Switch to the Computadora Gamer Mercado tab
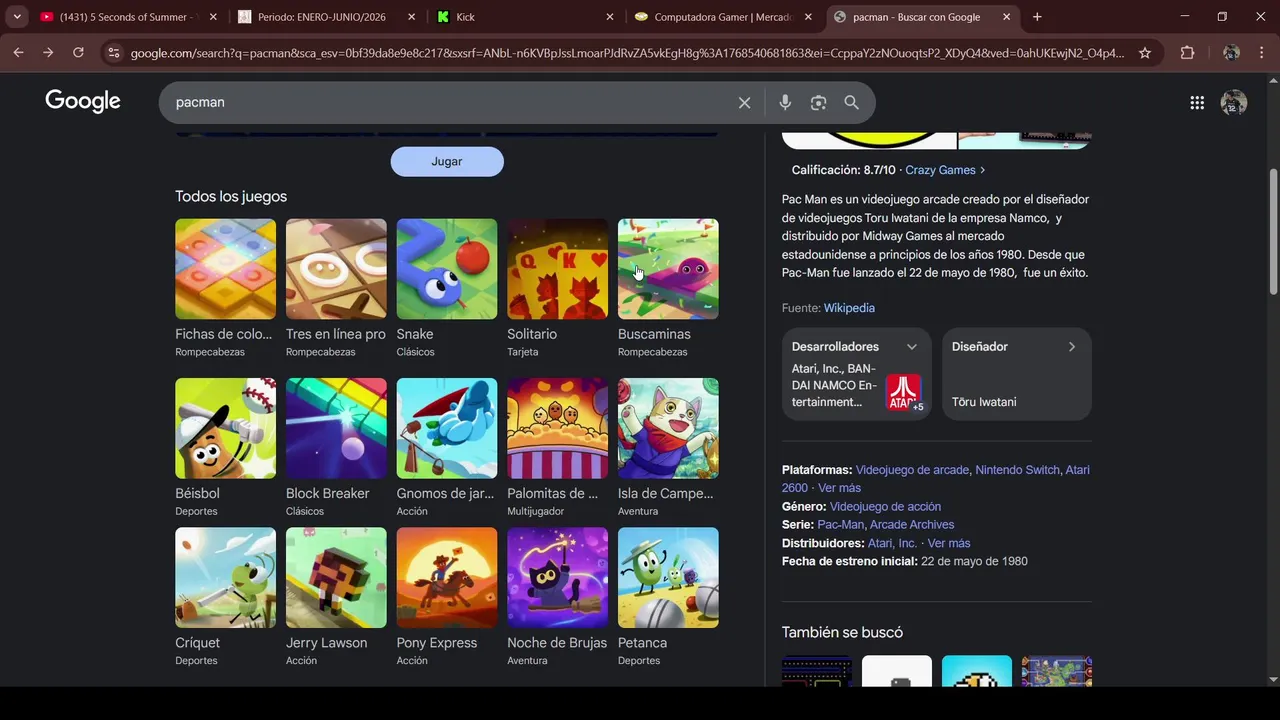The height and width of the screenshot is (720, 1280). pyautogui.click(x=724, y=17)
